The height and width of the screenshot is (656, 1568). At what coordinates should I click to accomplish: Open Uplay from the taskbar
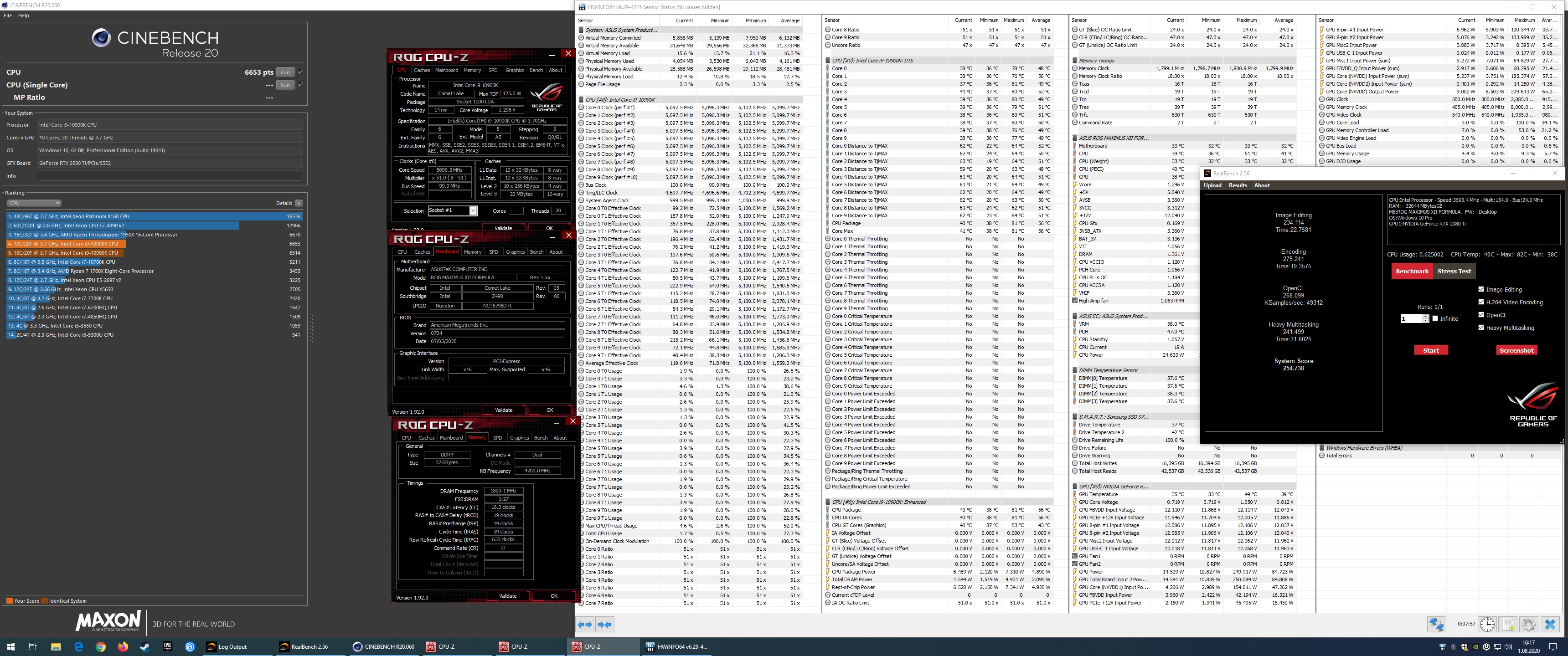point(190,647)
